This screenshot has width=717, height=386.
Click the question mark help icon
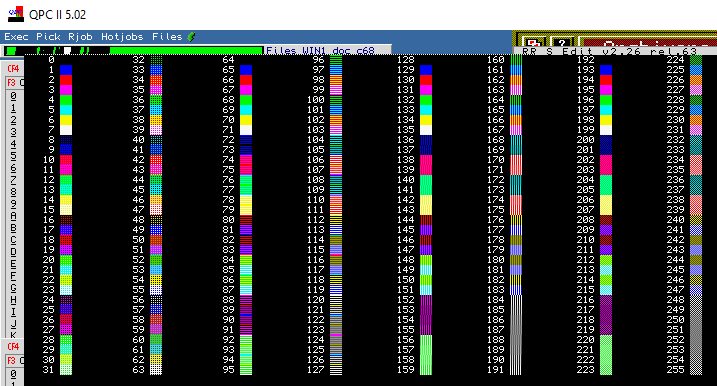(562, 43)
